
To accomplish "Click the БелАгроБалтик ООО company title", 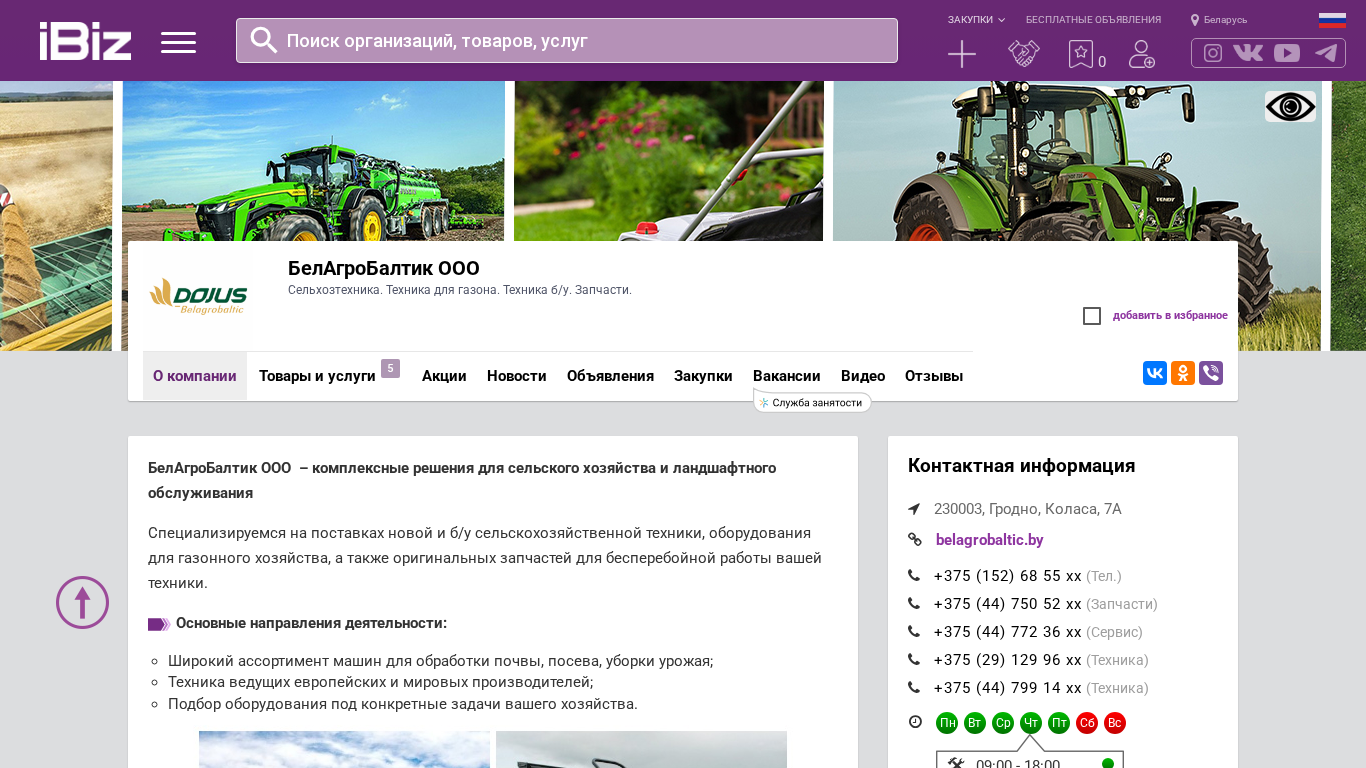I will pos(384,268).
